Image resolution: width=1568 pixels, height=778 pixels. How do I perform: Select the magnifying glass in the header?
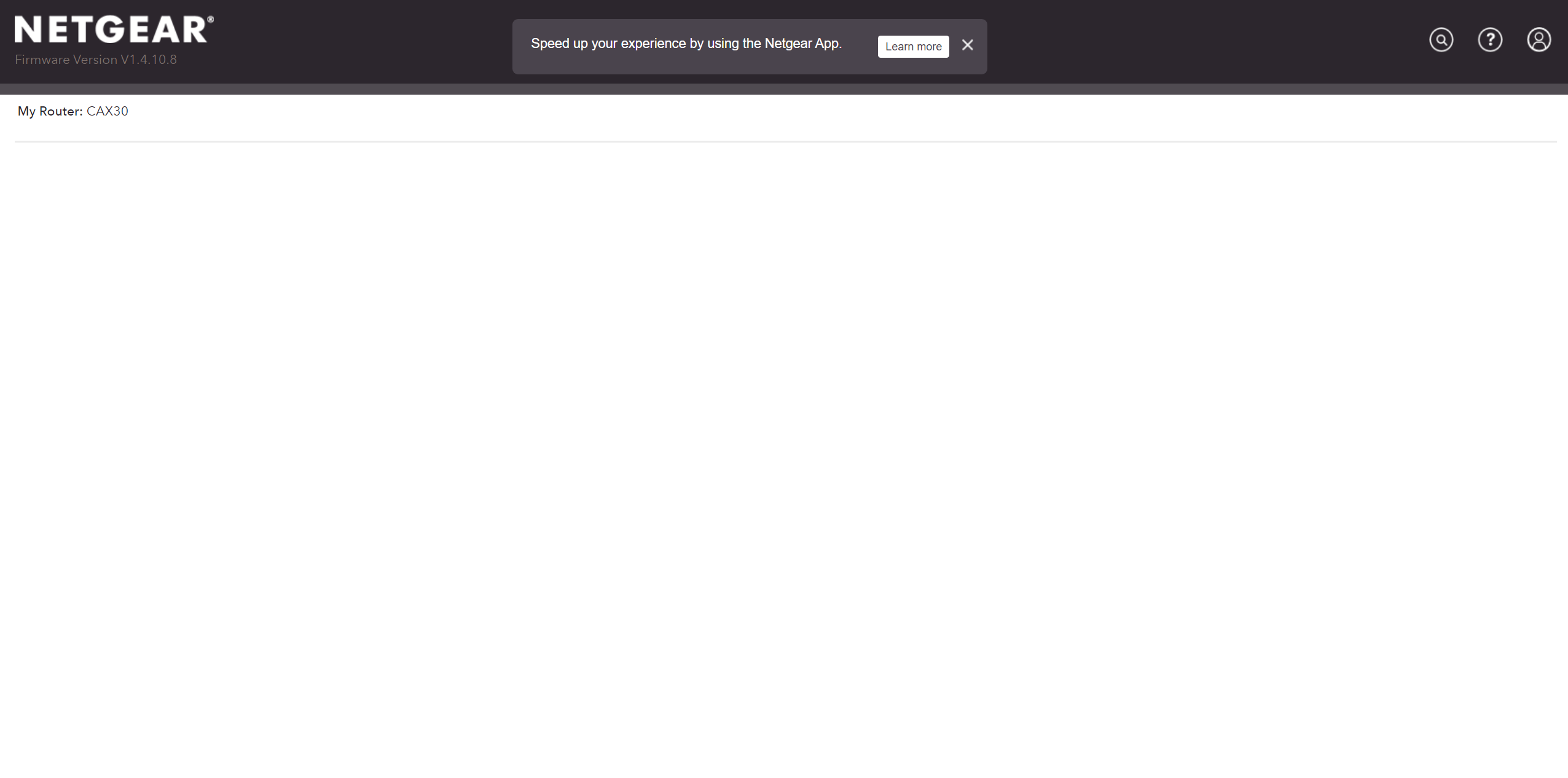click(x=1440, y=39)
